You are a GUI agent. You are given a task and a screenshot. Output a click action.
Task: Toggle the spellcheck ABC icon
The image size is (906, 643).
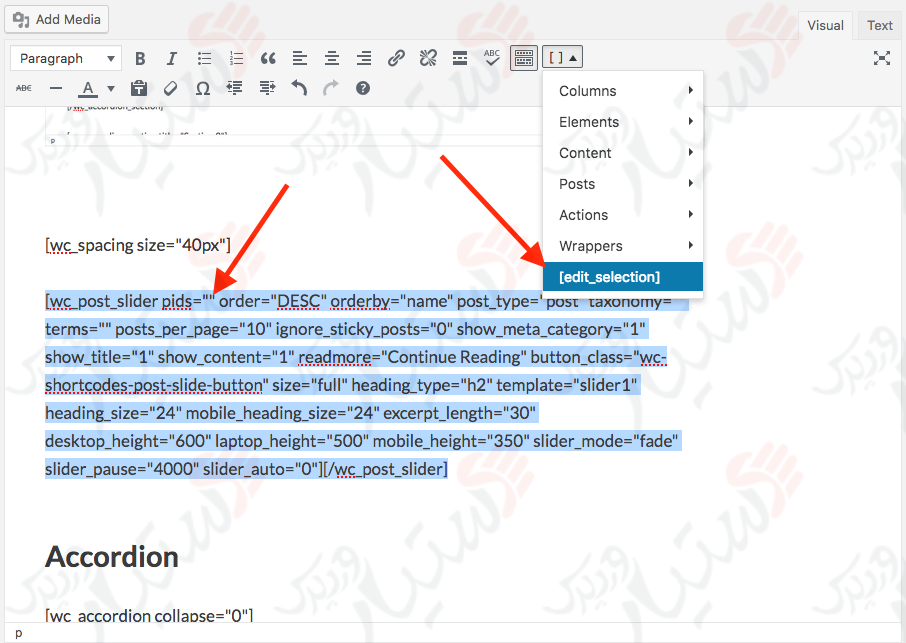tap(492, 58)
